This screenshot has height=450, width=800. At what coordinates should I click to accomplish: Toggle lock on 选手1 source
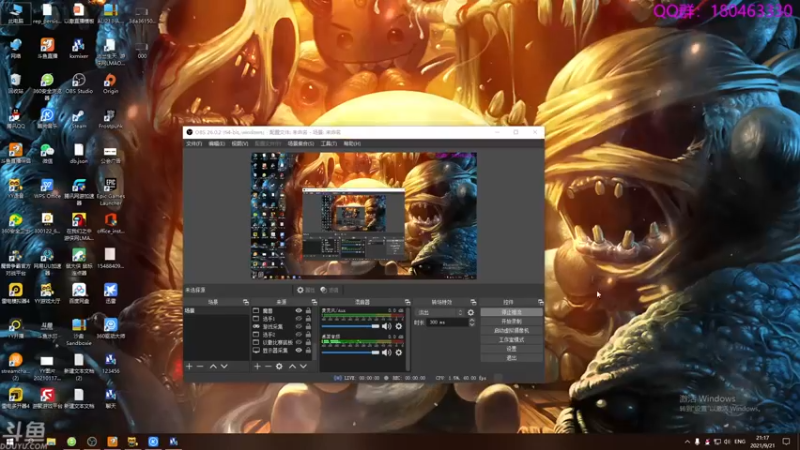308,318
